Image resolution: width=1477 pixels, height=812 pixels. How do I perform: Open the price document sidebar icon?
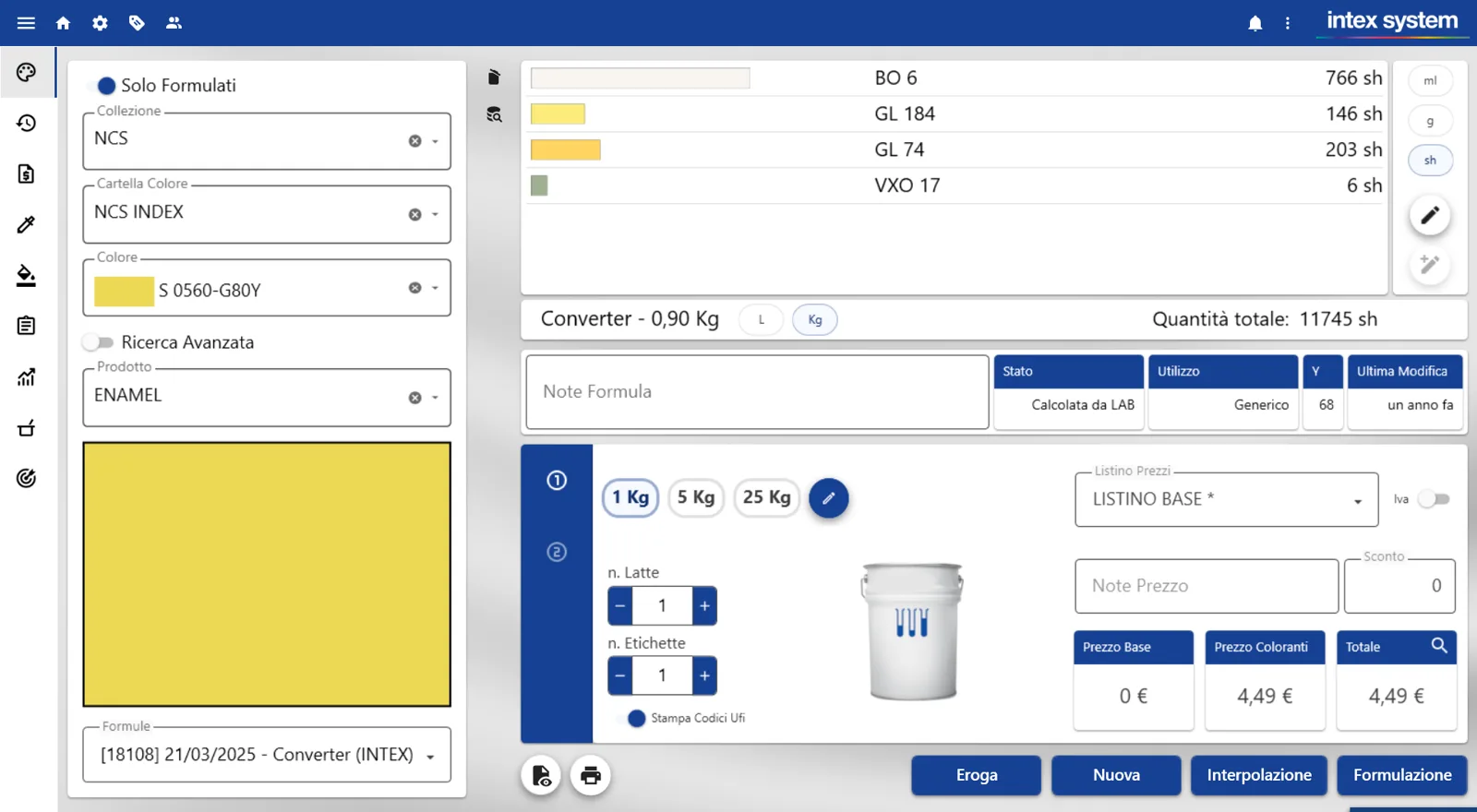[x=26, y=173]
